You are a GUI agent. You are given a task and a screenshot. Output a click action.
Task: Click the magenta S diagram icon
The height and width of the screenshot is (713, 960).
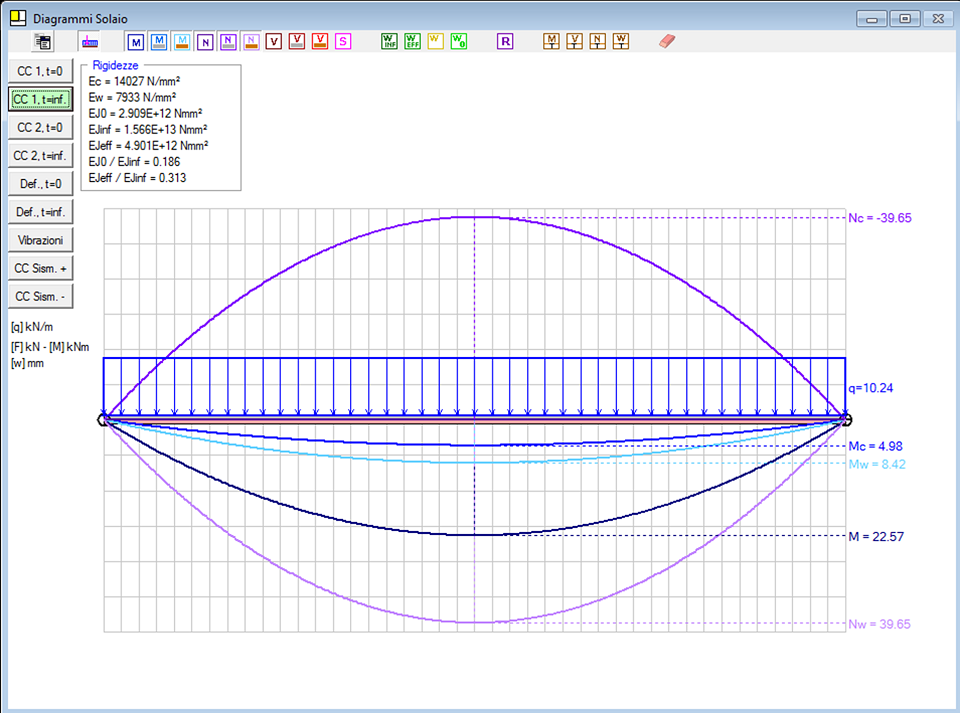click(343, 41)
